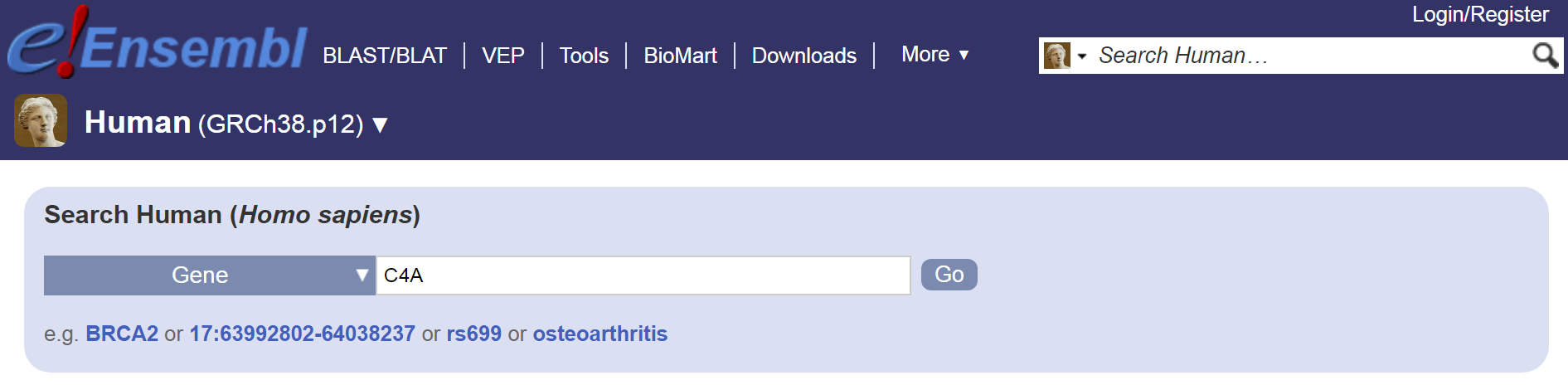The image size is (1568, 385).
Task: Go to the Tools menu item
Action: click(x=584, y=56)
